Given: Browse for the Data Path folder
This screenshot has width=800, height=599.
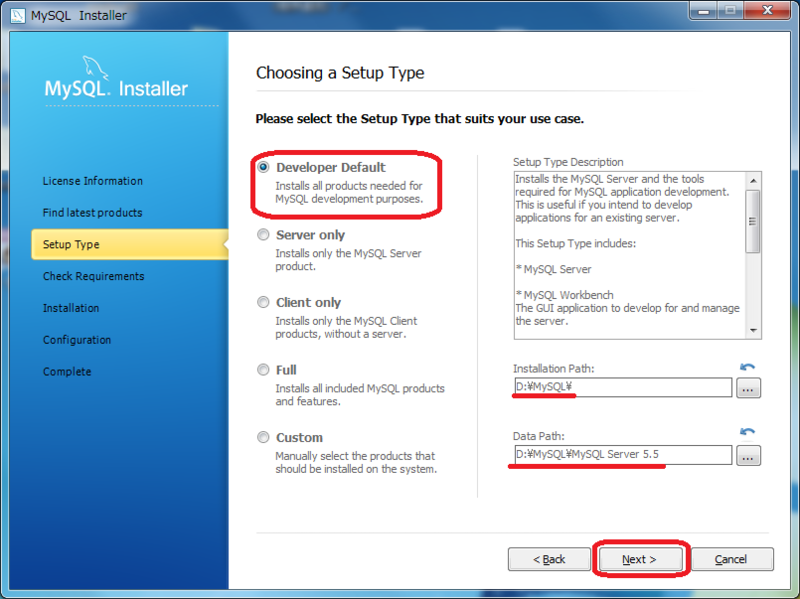Looking at the screenshot, I should coord(748,455).
